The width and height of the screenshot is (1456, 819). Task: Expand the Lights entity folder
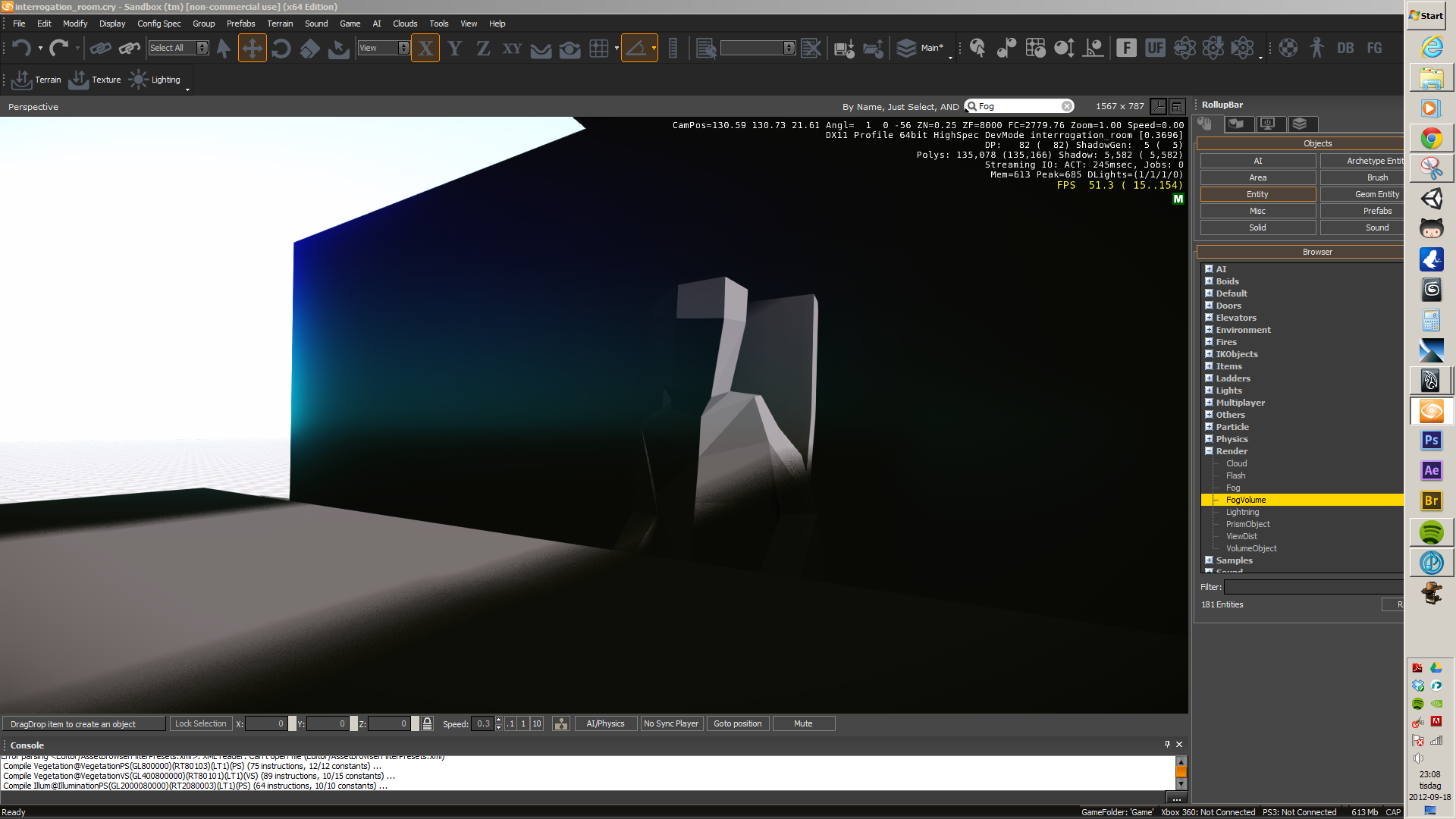click(x=1209, y=391)
